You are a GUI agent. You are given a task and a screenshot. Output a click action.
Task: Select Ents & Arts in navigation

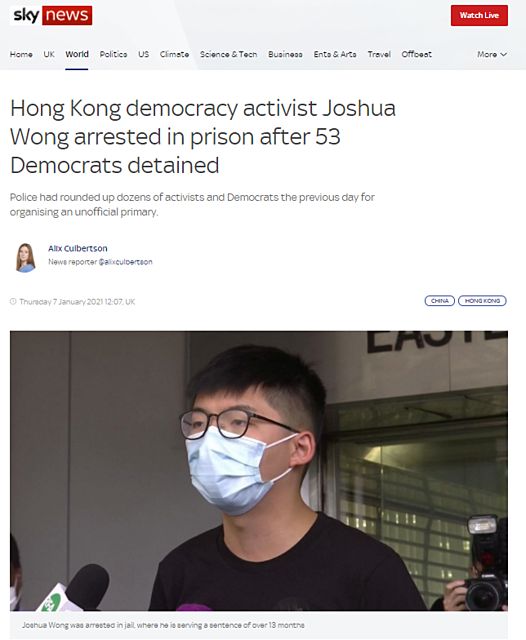[x=335, y=54]
